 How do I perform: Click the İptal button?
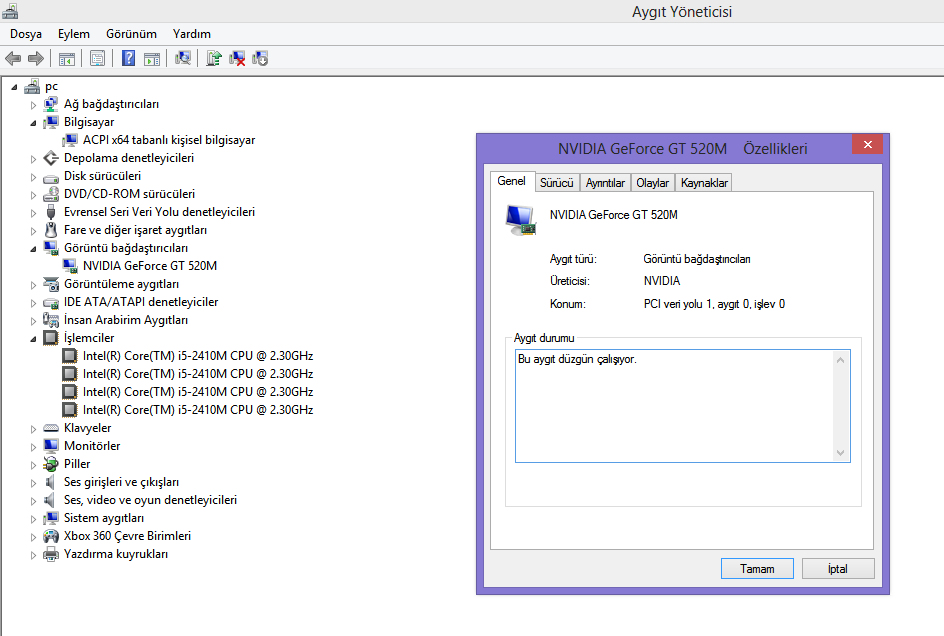tap(838, 569)
